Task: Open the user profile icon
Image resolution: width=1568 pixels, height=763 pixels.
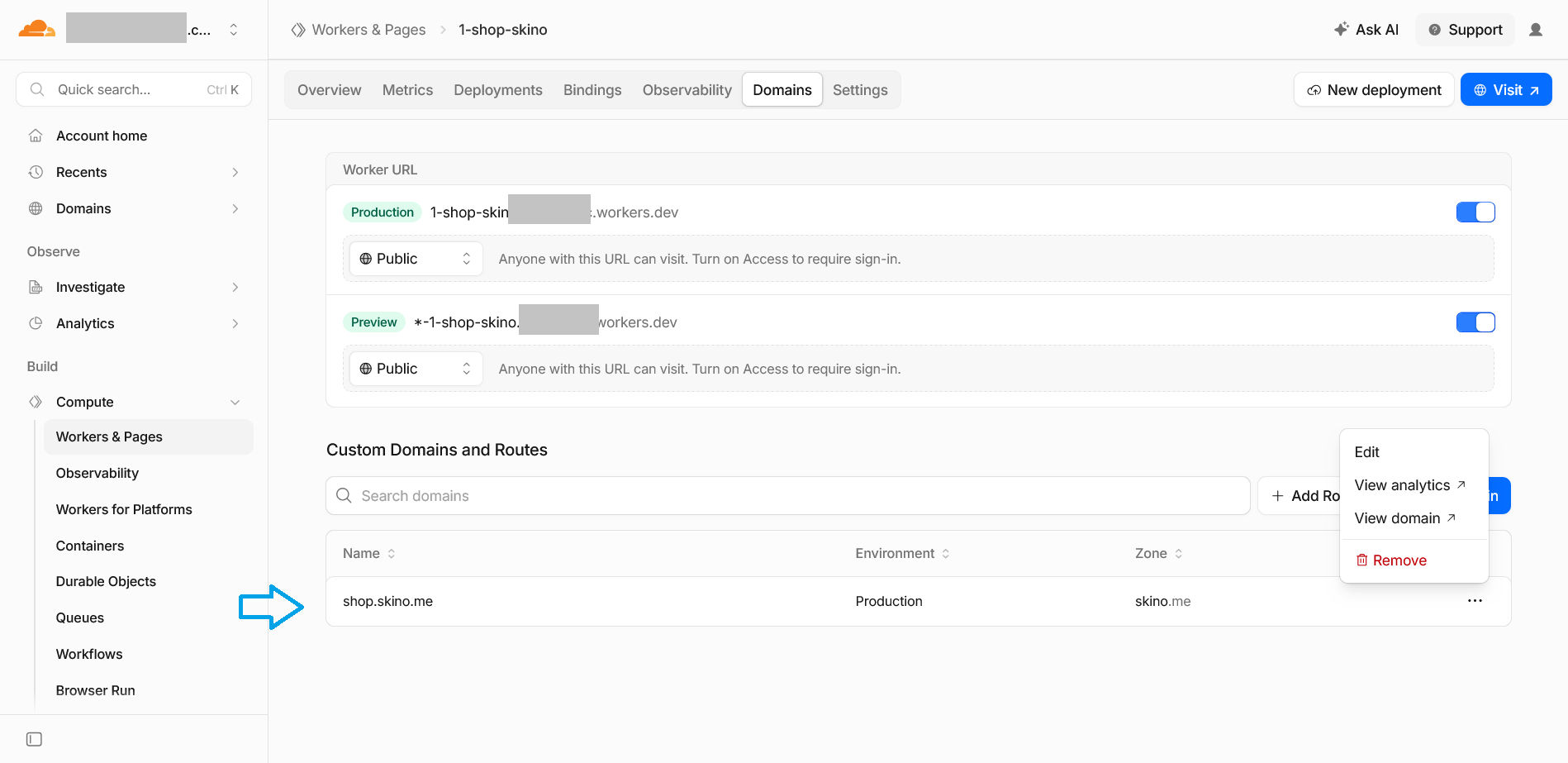Action: (x=1536, y=30)
